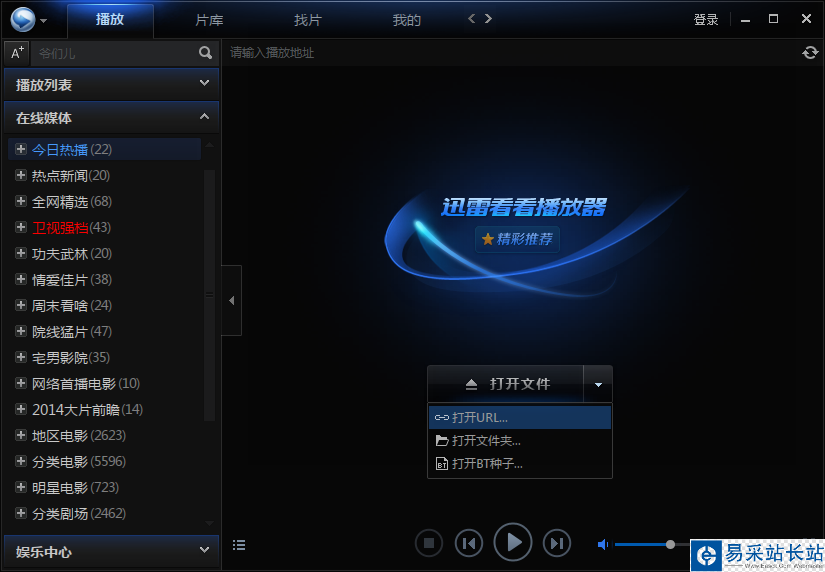Select the 院线猛片 (47) entry

point(72,332)
